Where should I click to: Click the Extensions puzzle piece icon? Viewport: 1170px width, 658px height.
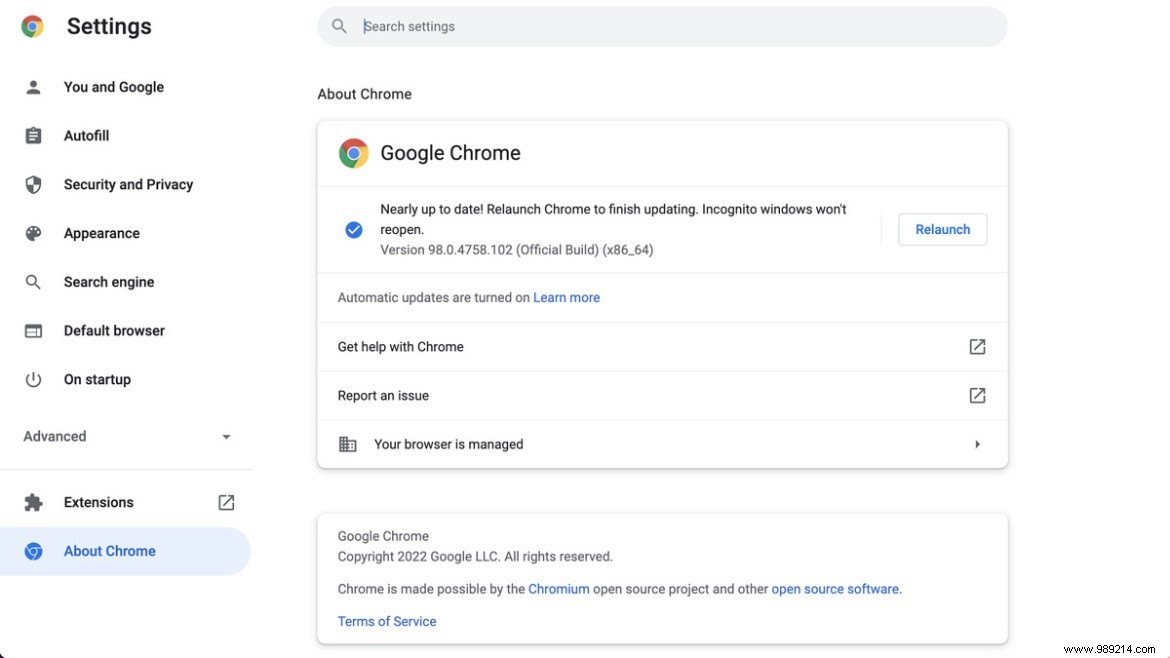pyautogui.click(x=33, y=502)
